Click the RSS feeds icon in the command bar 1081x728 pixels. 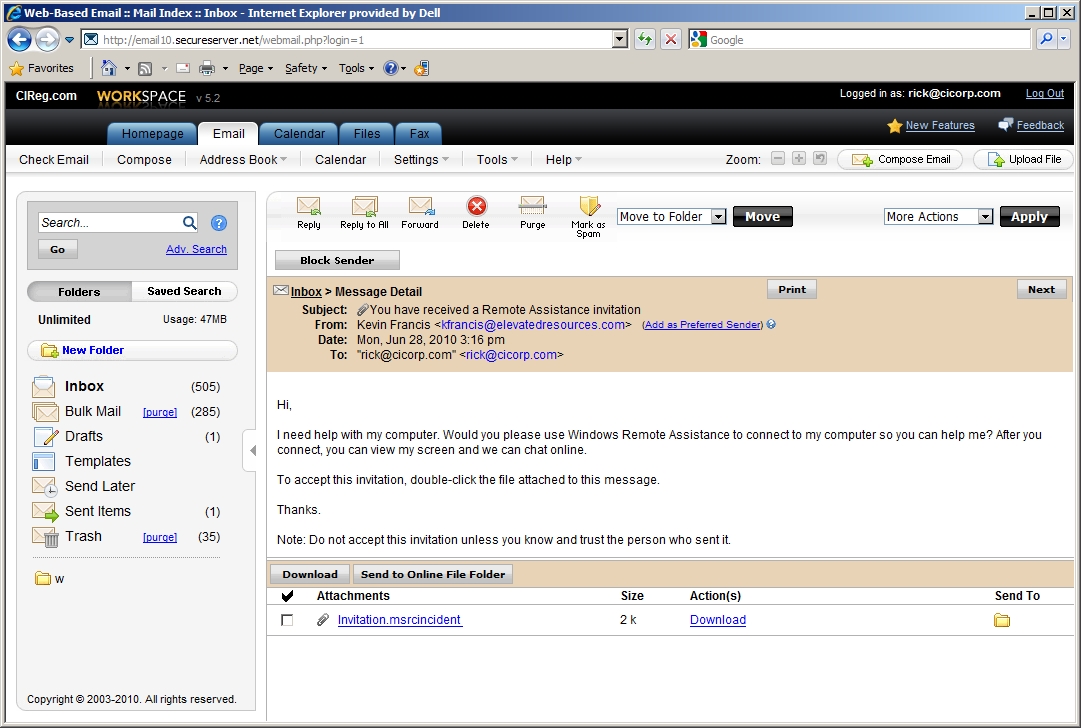[x=145, y=68]
